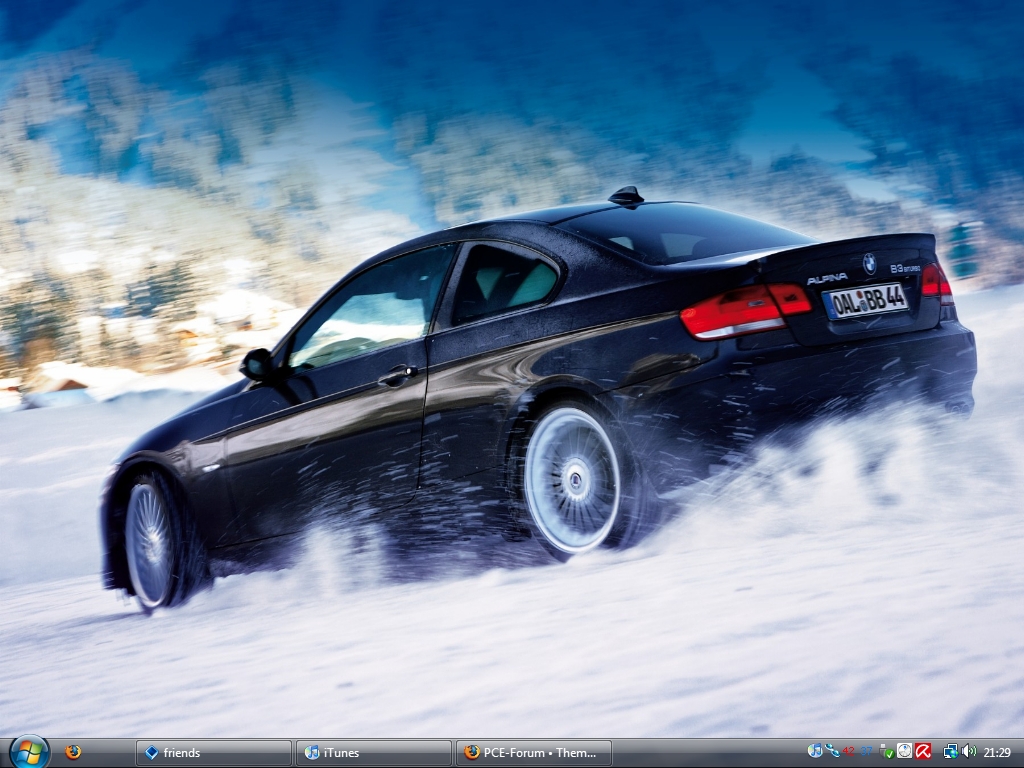Open the Safely Remove Hardware tray icon
1024x768 pixels.
point(886,751)
